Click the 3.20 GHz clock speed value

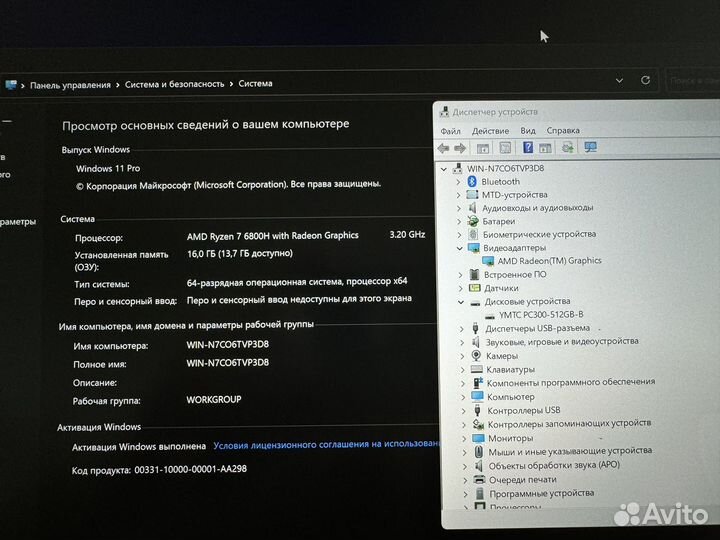[407, 234]
